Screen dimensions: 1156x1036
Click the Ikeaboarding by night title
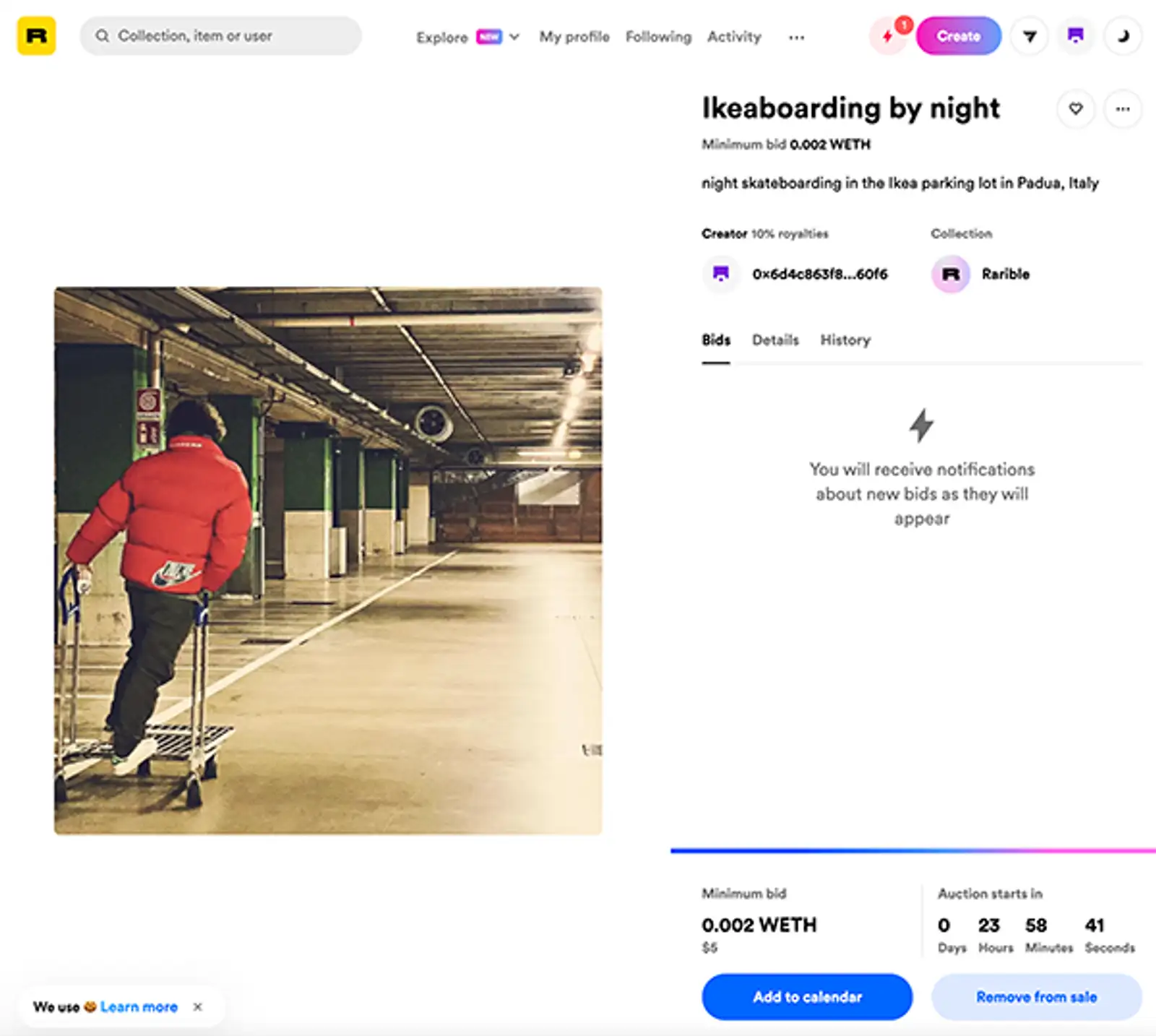pos(850,108)
